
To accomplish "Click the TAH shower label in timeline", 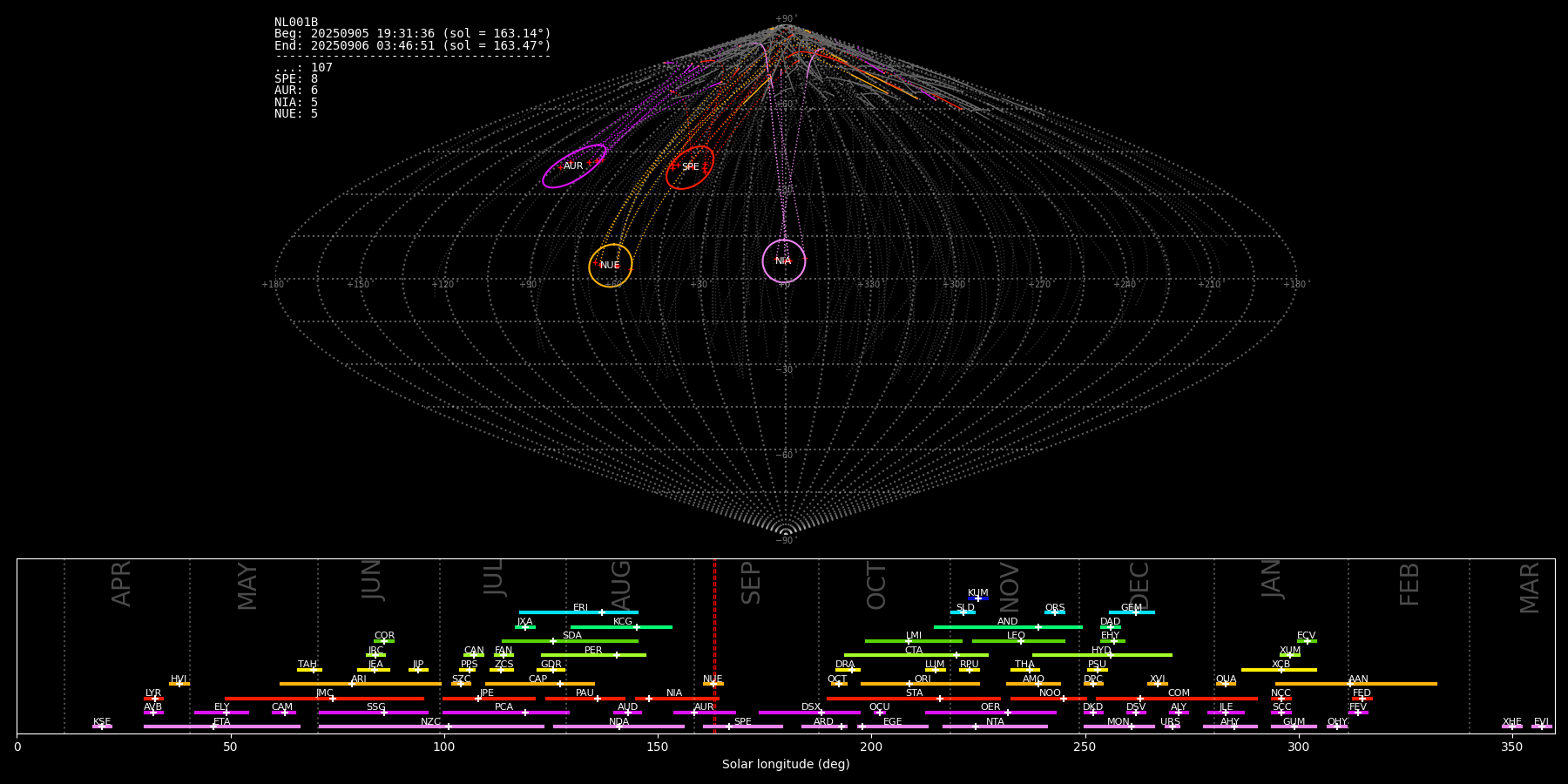I will click(x=308, y=665).
